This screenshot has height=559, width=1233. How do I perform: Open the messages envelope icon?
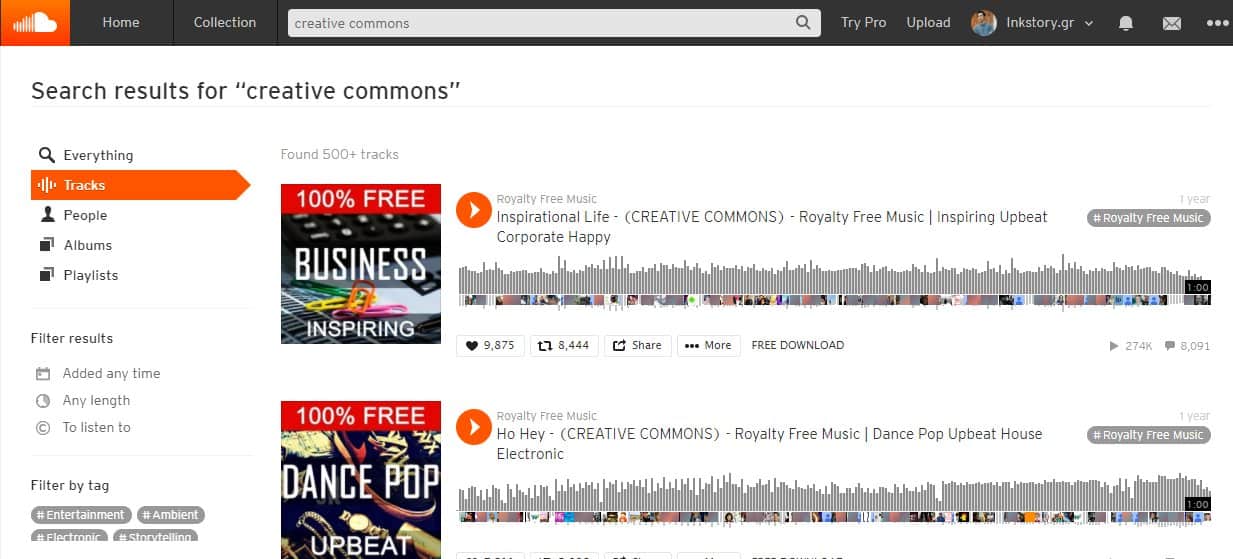click(1171, 23)
